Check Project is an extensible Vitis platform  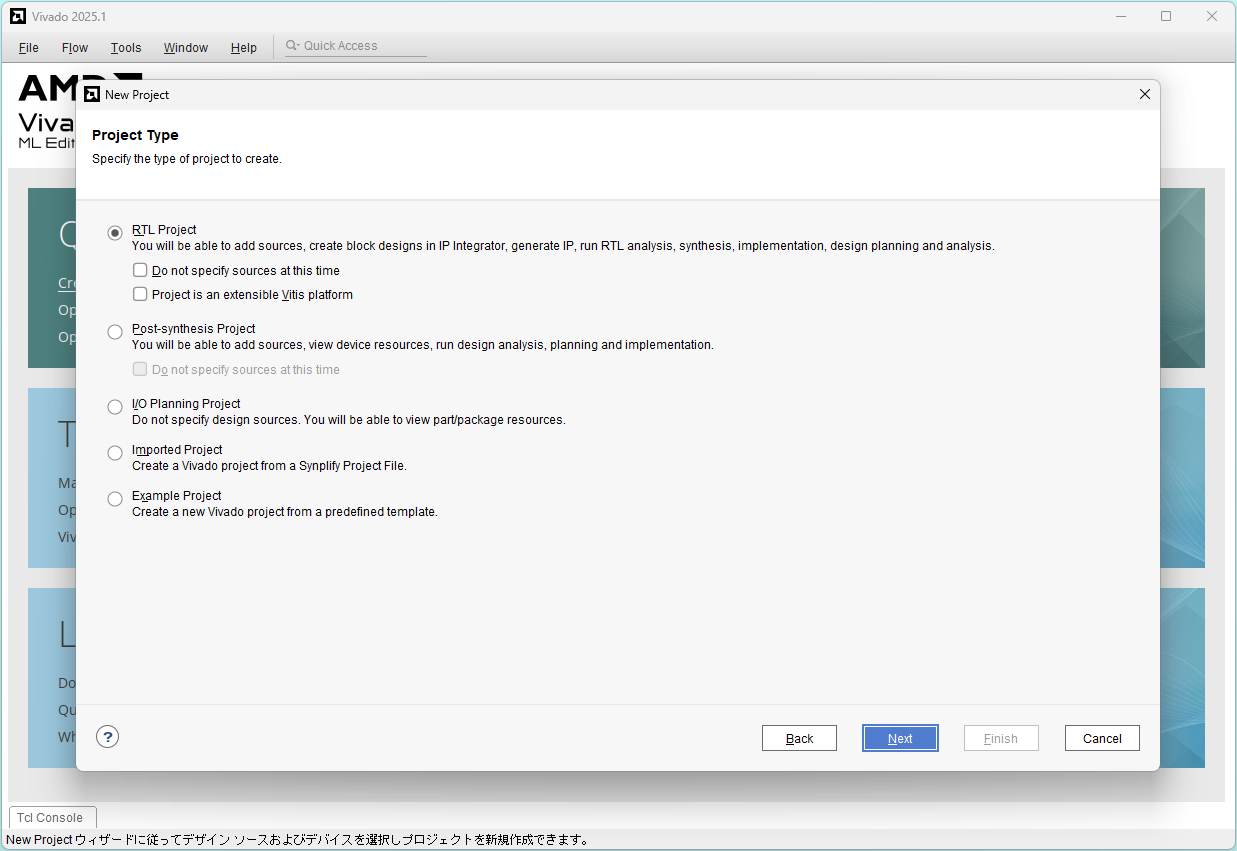coord(140,295)
